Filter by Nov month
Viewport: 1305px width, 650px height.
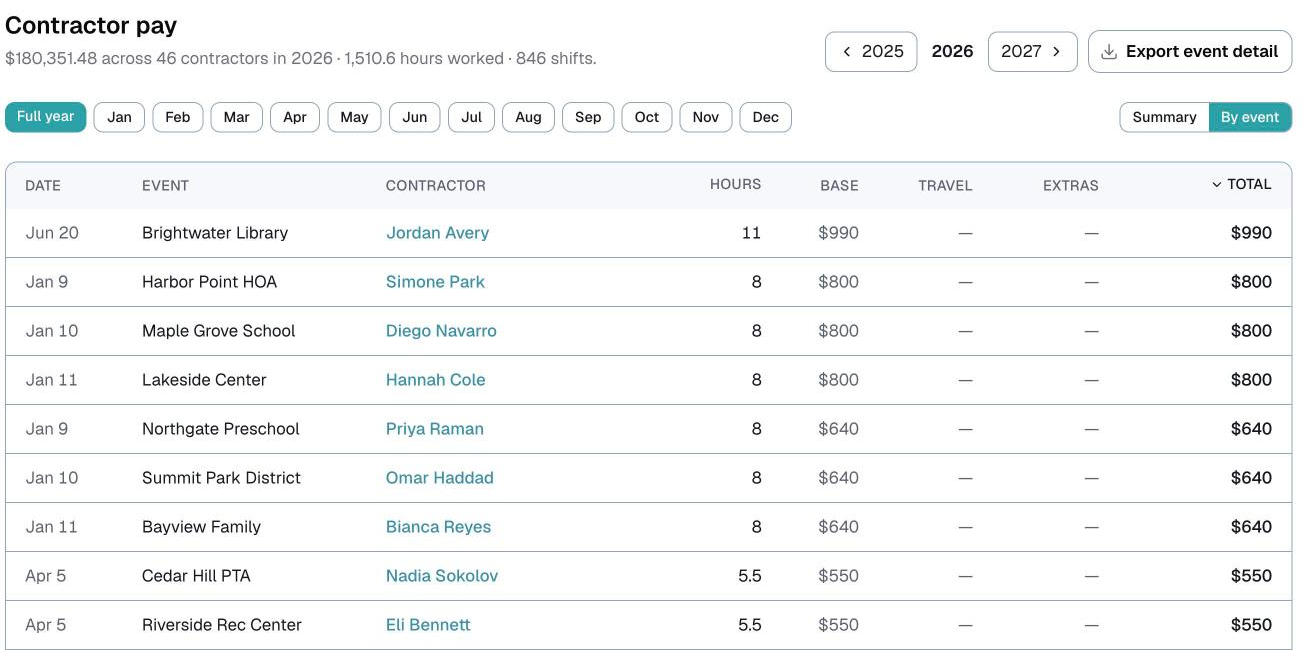click(x=706, y=117)
